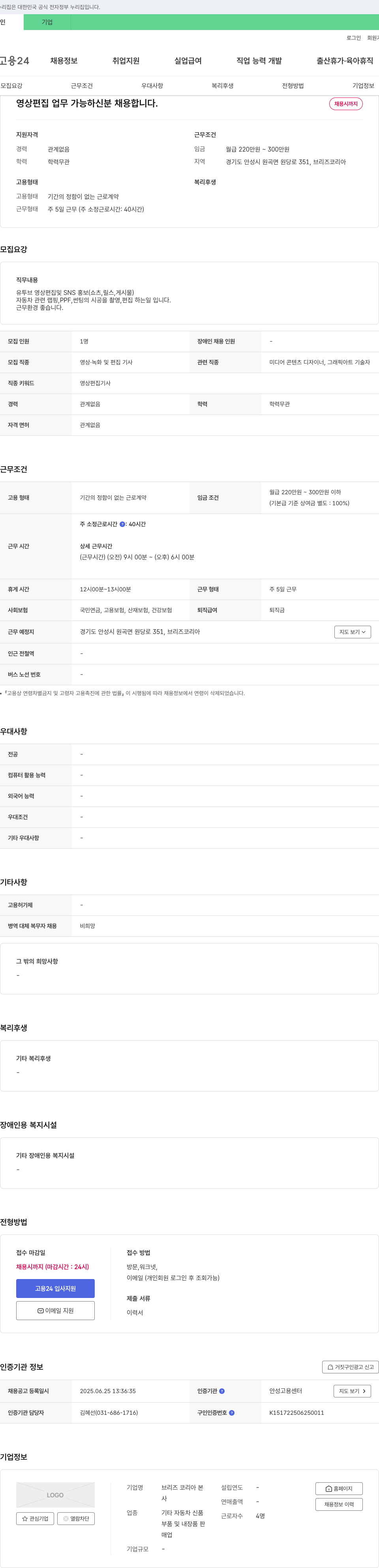Click the home icon on 홈페이지 button

point(328,1489)
